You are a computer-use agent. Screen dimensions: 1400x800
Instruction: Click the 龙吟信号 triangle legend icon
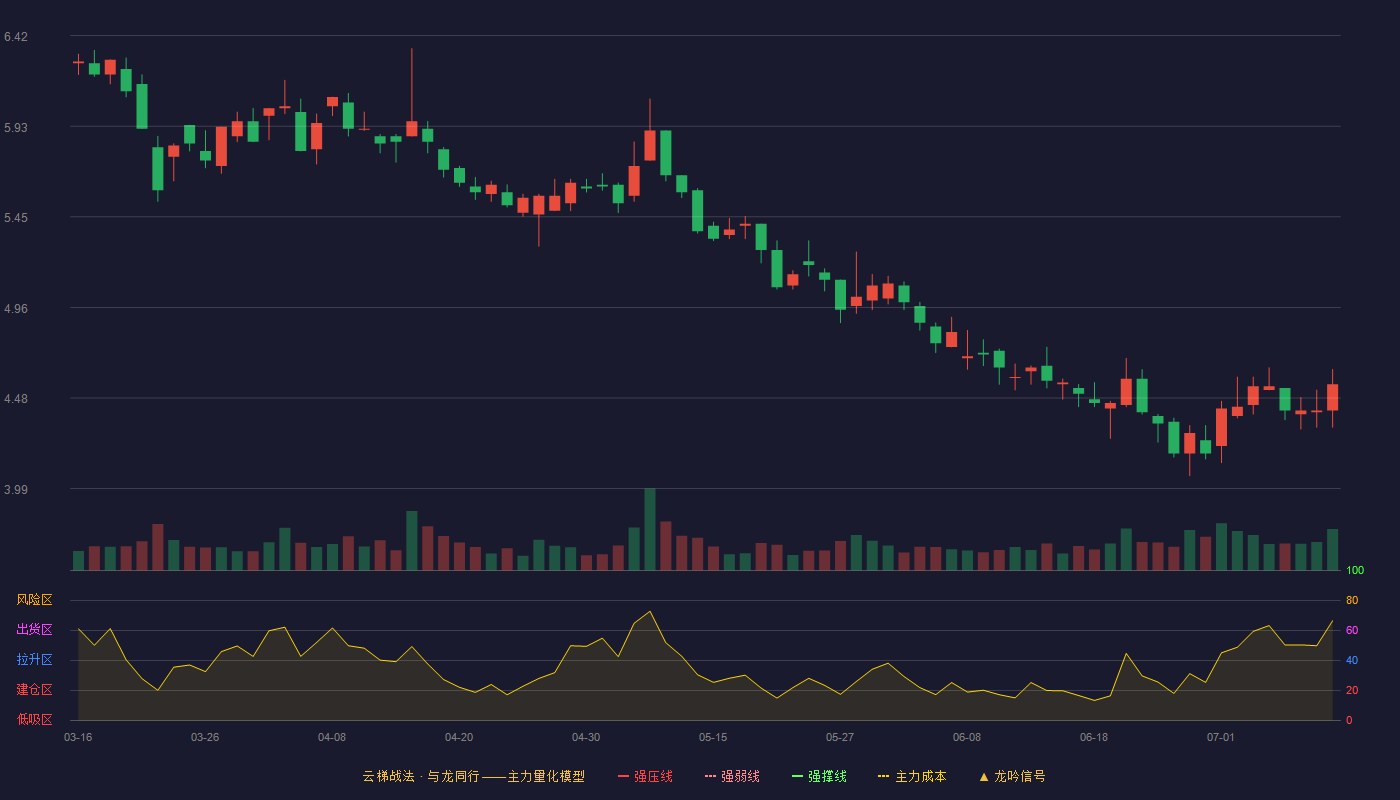point(984,776)
